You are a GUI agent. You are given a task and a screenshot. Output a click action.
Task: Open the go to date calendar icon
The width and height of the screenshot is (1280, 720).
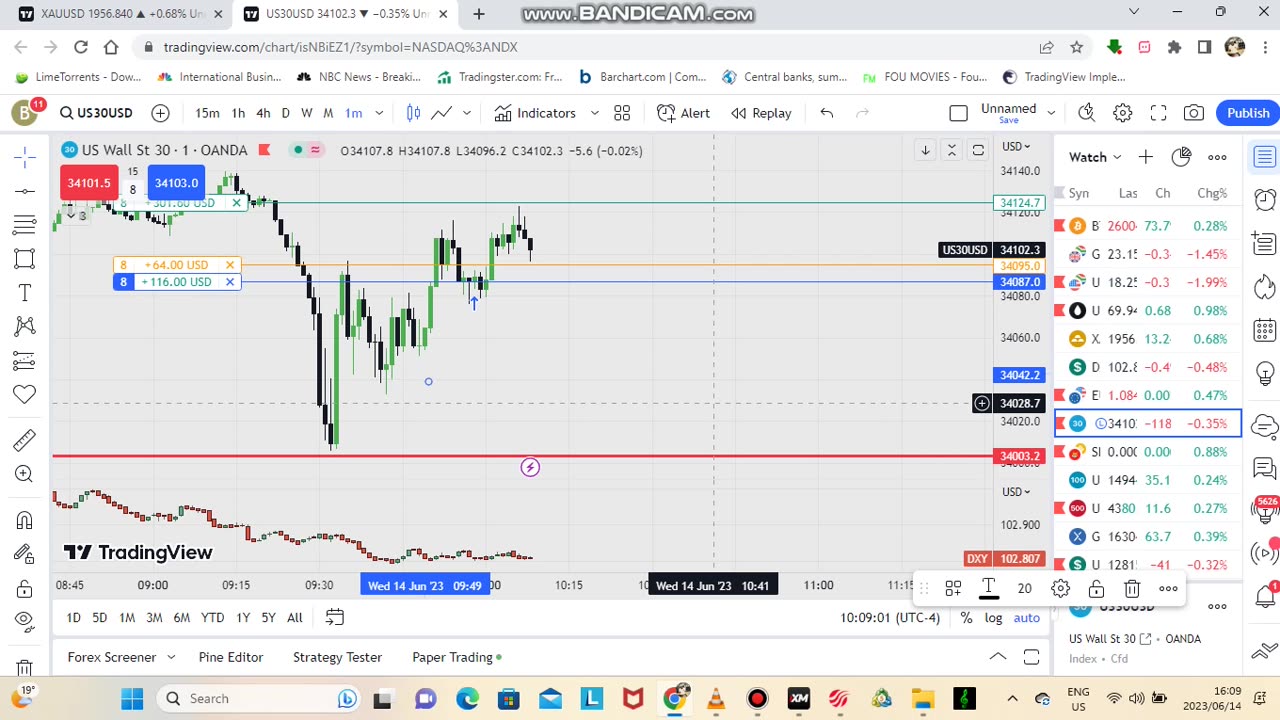click(335, 618)
